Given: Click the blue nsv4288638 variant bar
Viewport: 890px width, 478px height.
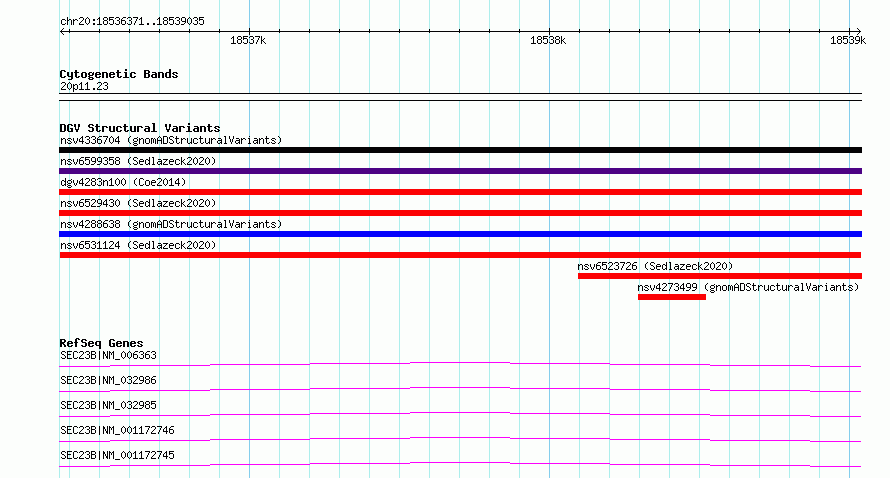Looking at the screenshot, I should pyautogui.click(x=460, y=234).
